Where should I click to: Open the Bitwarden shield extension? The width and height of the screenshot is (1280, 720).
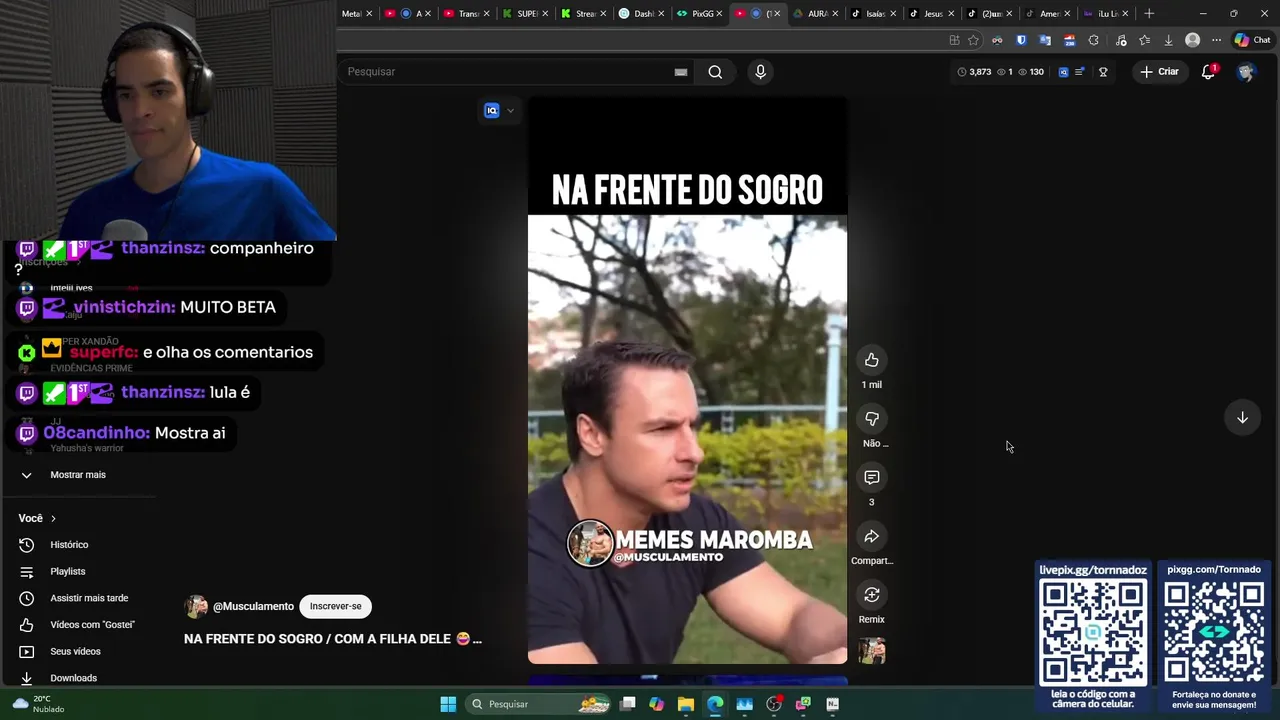click(x=1021, y=40)
